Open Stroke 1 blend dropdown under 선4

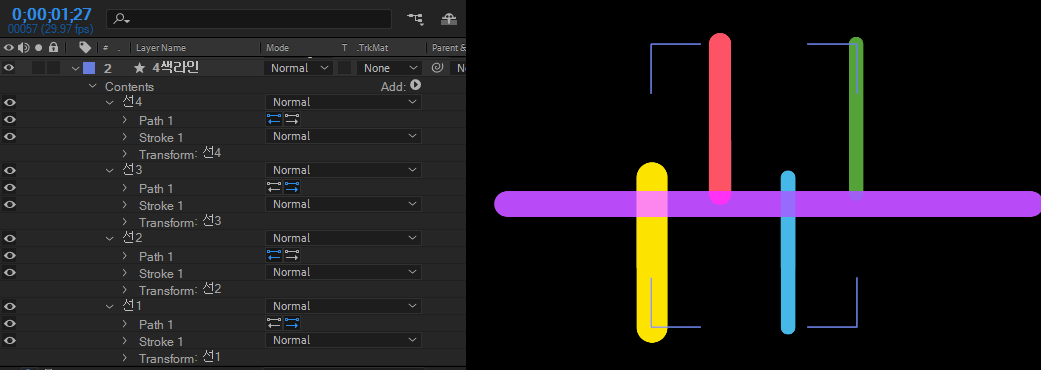point(343,136)
